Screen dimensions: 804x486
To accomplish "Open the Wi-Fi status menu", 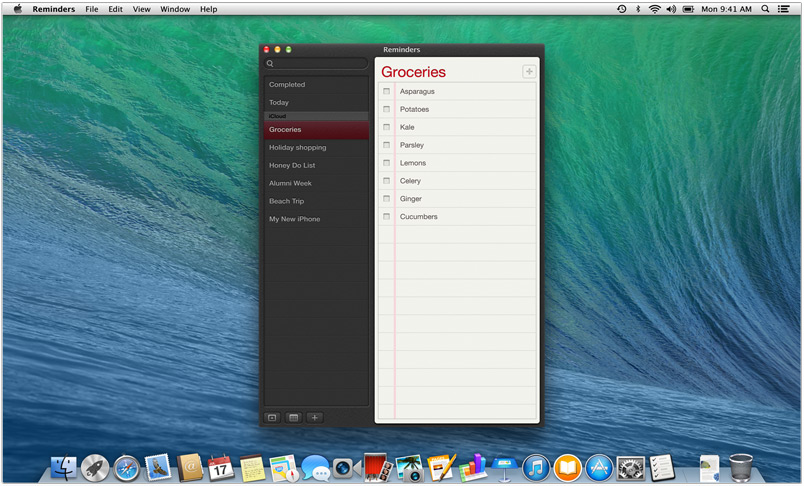I will point(655,9).
